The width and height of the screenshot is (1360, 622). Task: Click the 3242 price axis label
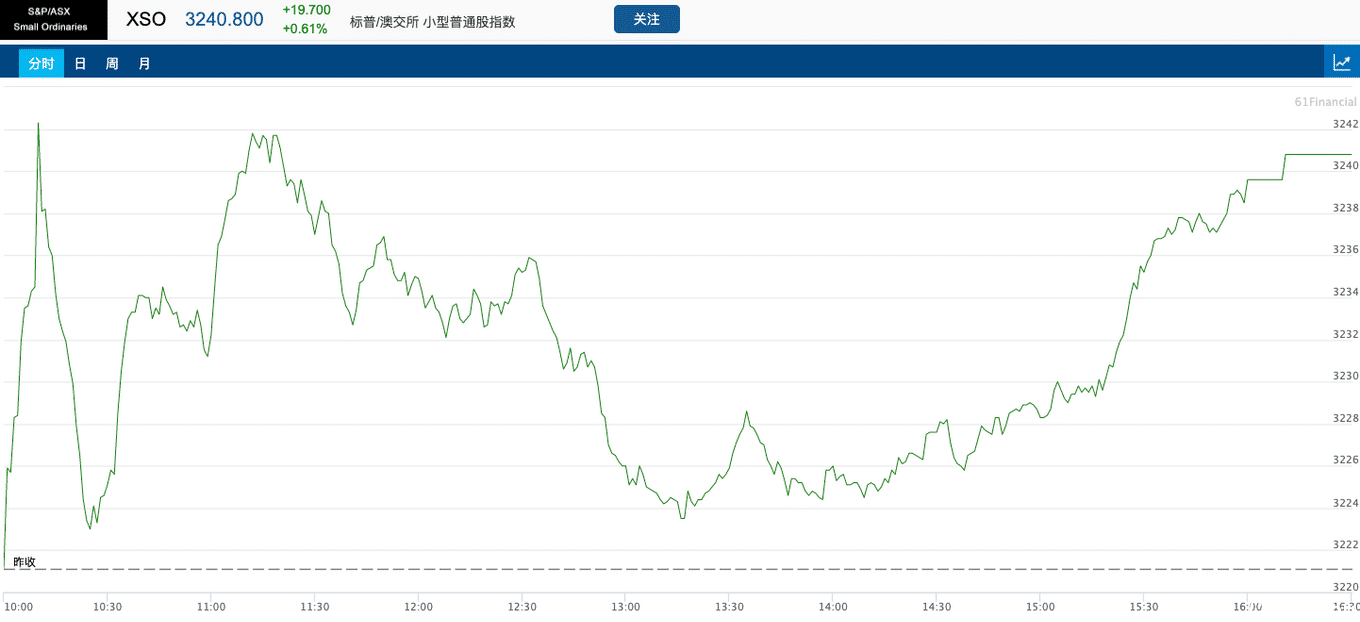(x=1346, y=124)
